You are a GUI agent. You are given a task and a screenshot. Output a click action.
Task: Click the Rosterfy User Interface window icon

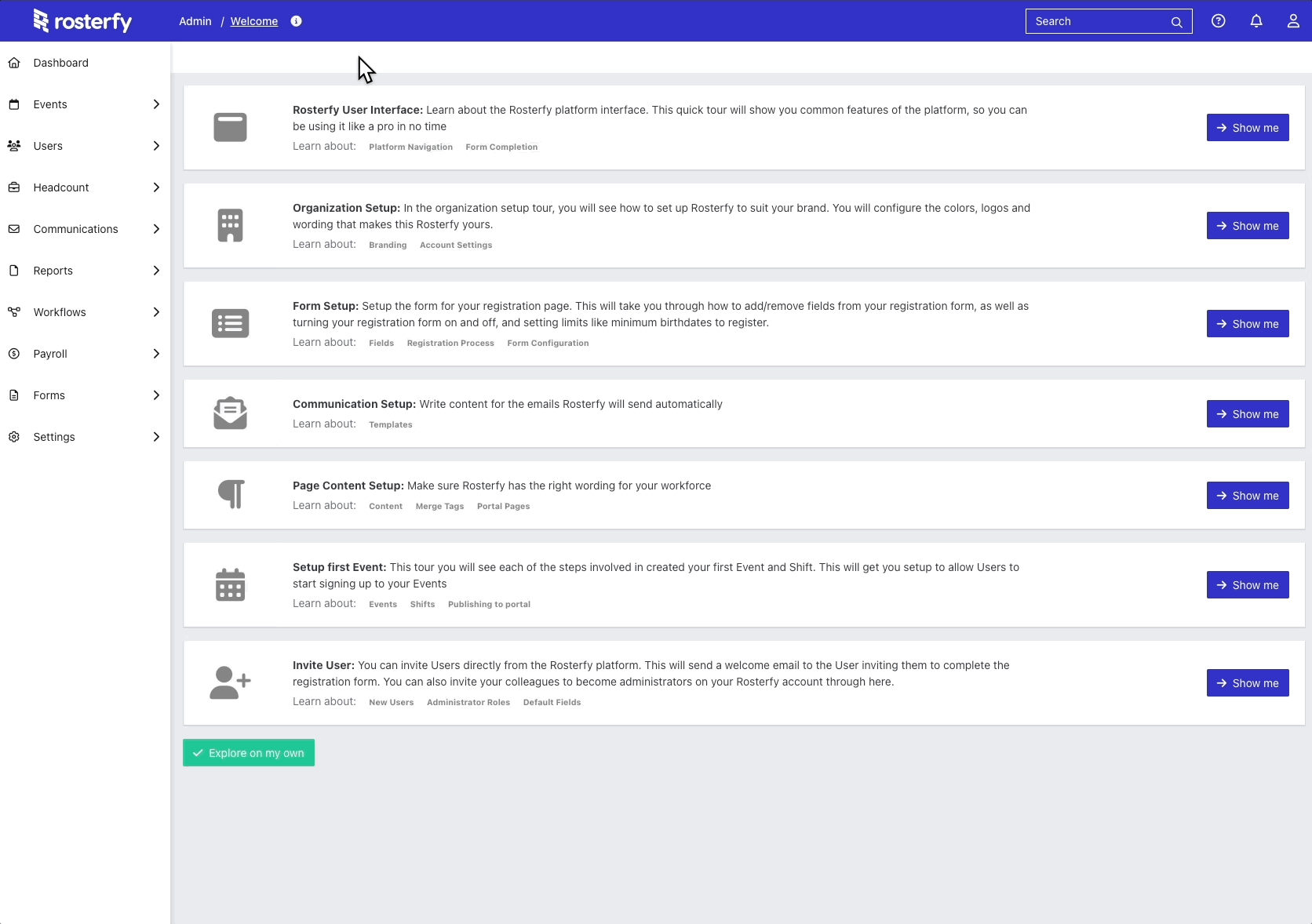pos(230,127)
